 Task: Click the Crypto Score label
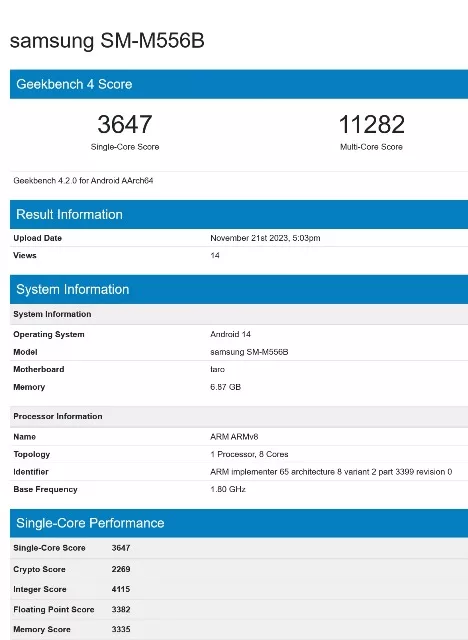point(39,569)
